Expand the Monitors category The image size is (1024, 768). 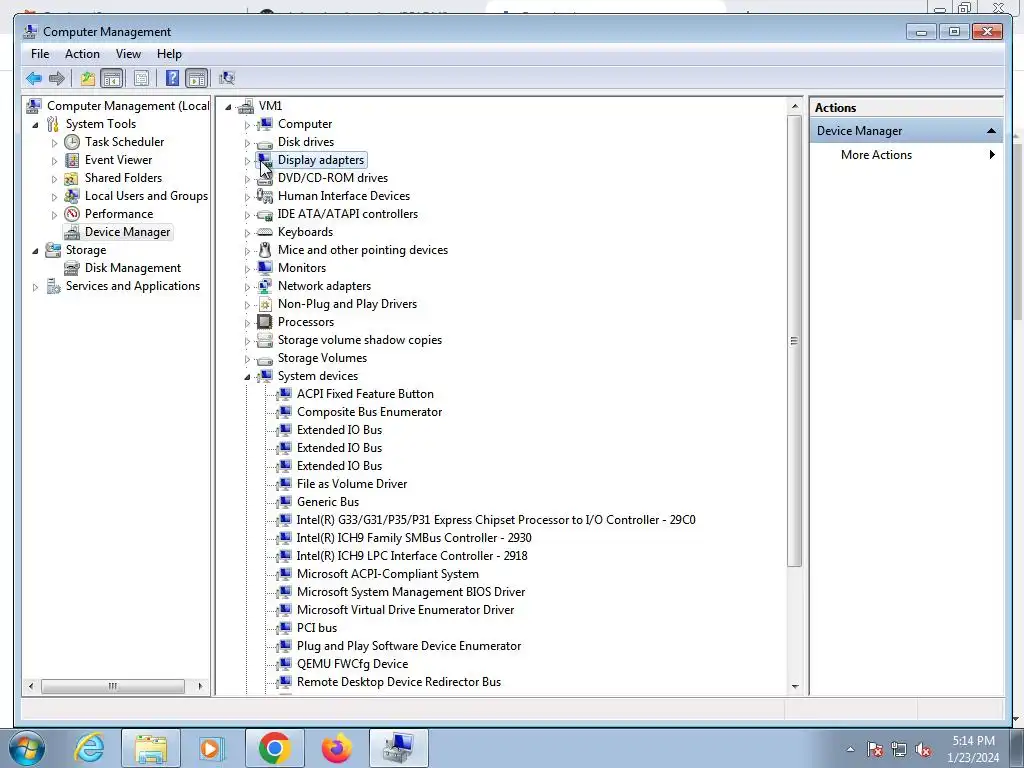tap(248, 268)
